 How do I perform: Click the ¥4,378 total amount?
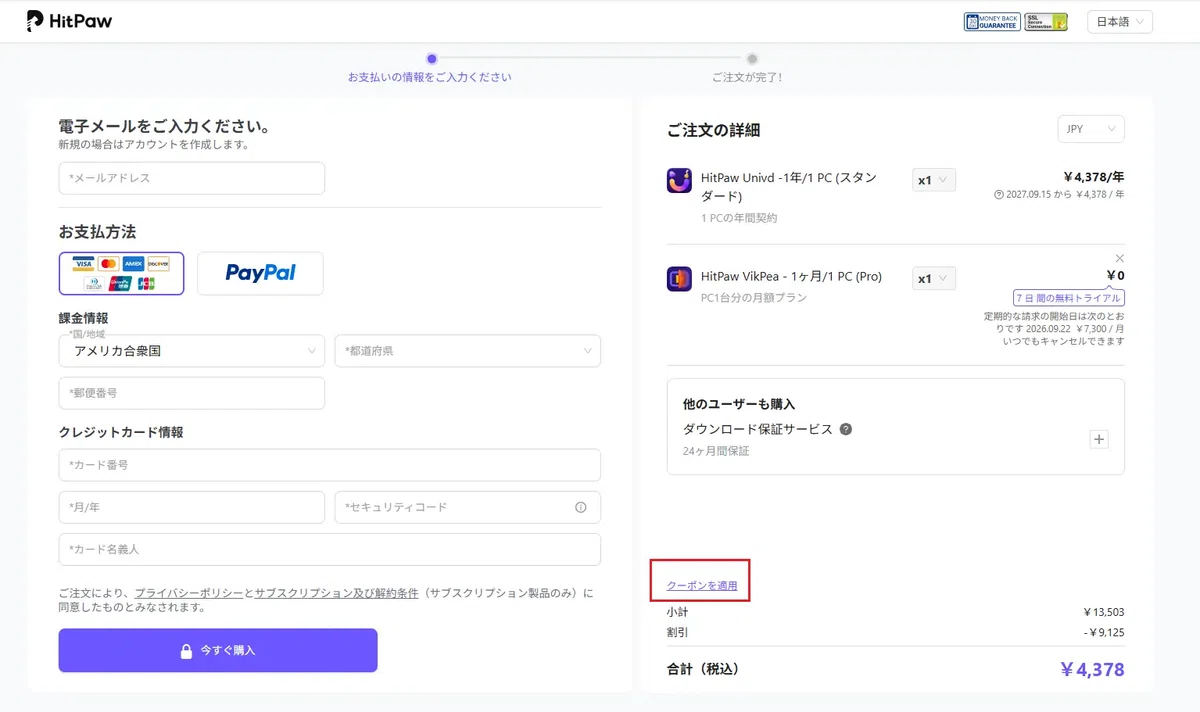(x=1092, y=669)
